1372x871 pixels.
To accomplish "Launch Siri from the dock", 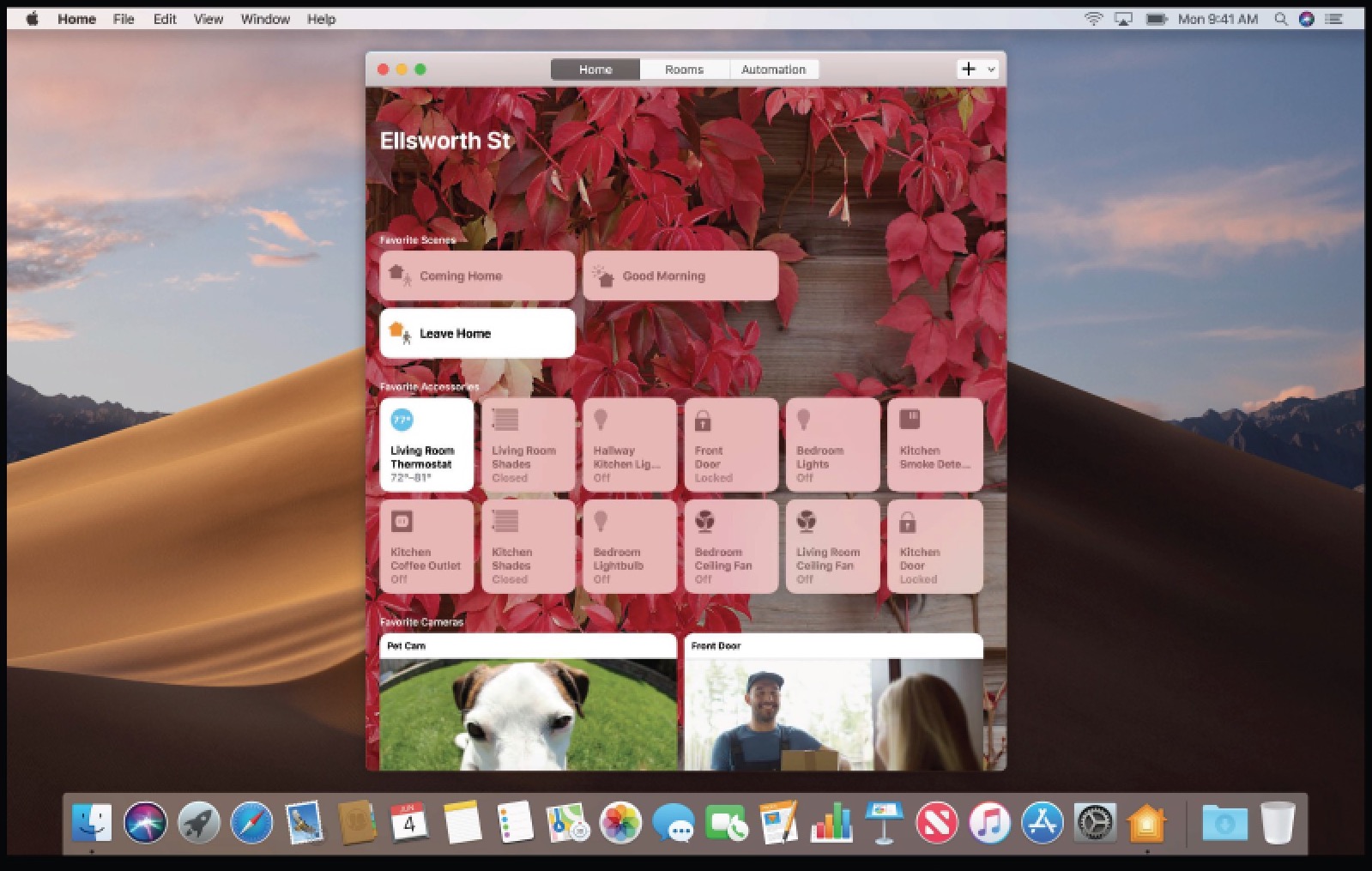I will click(145, 823).
